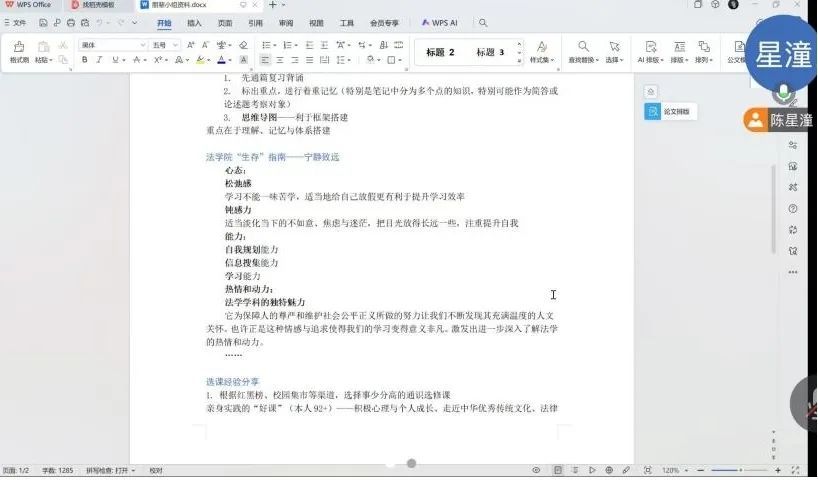This screenshot has width=818, height=486.
Task: Align text left in the paragraph group
Action: coord(266,60)
